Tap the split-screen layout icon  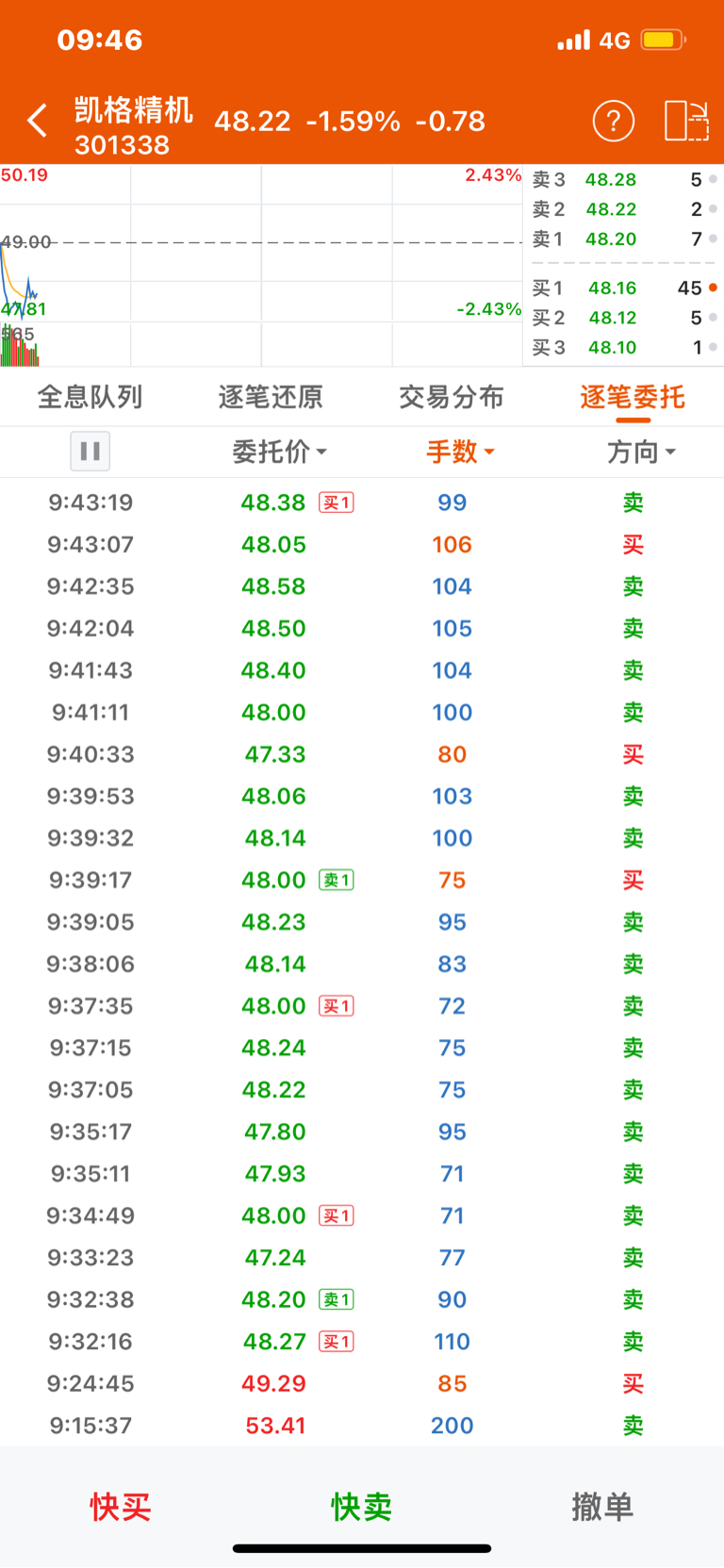(686, 121)
